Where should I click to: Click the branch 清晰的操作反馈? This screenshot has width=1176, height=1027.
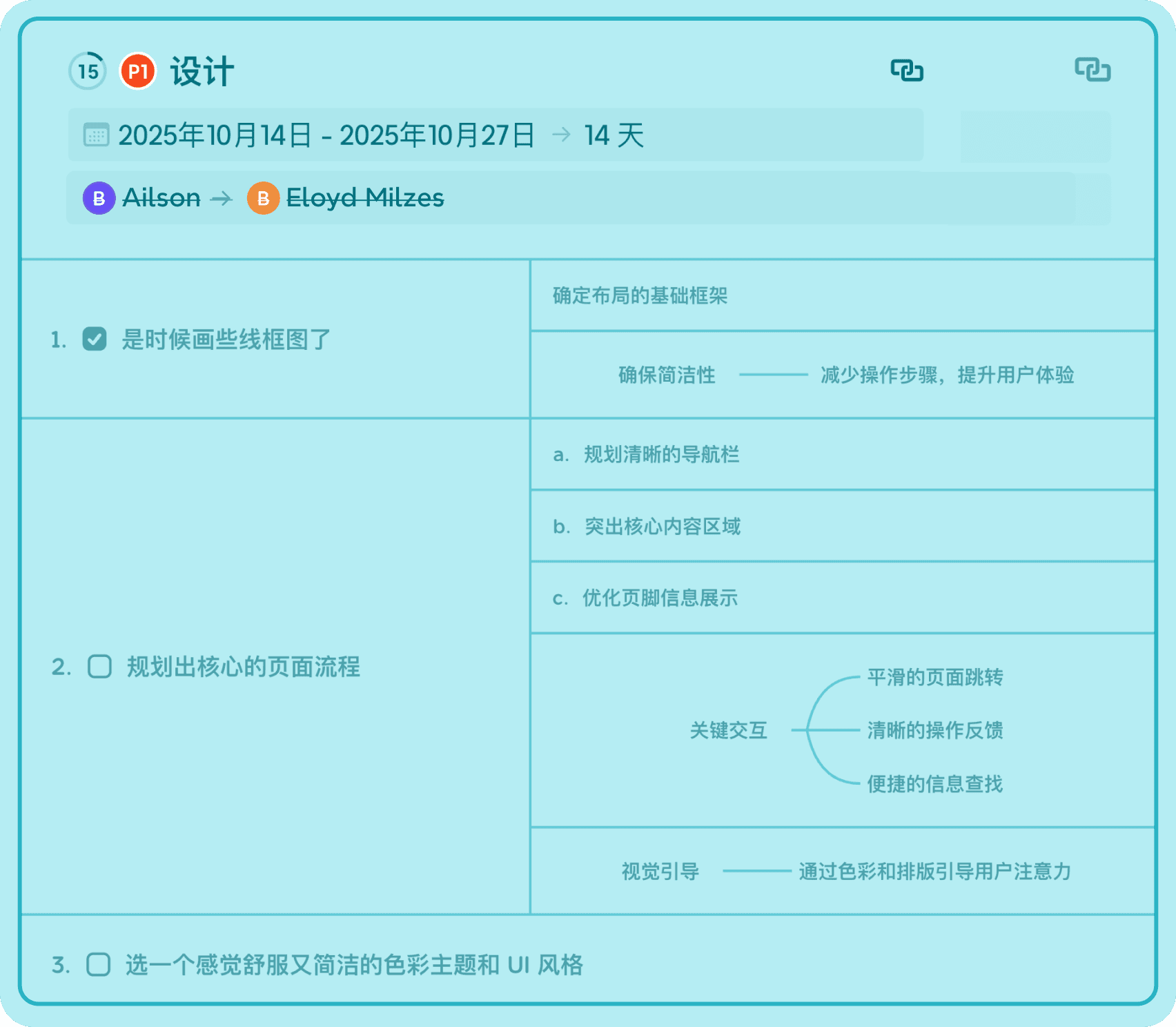935,730
